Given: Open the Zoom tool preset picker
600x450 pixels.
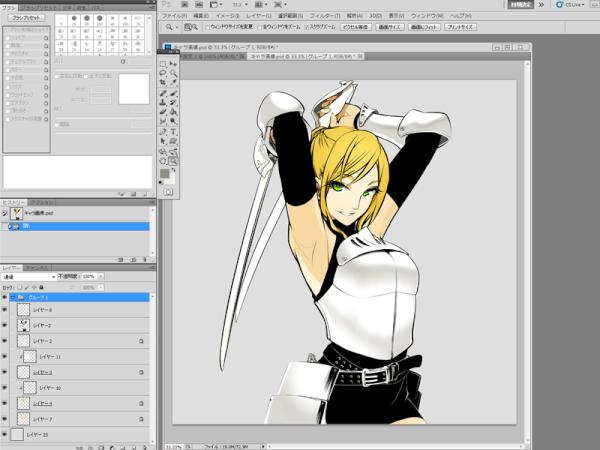Looking at the screenshot, I should (x=171, y=27).
